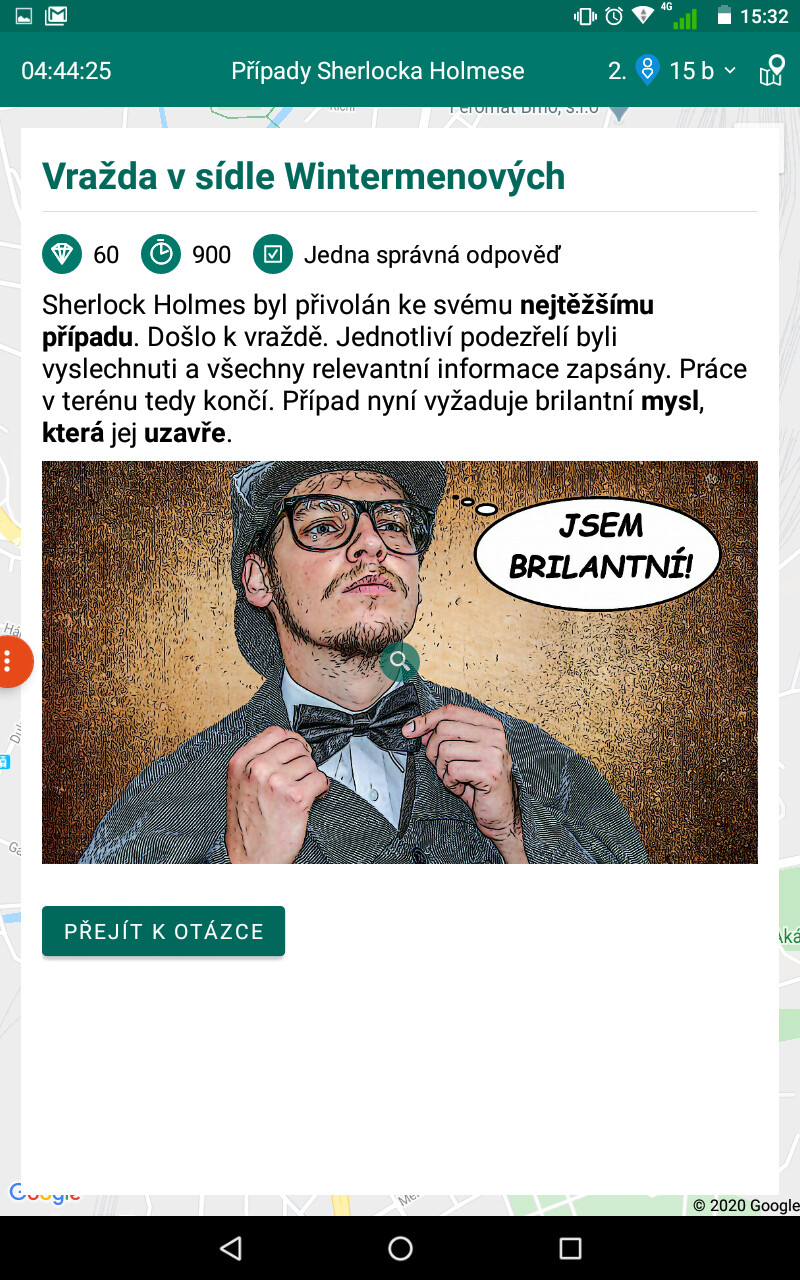Viewport: 800px width, 1280px height.
Task: Tap the checkbox answer-type icon
Action: [x=273, y=254]
